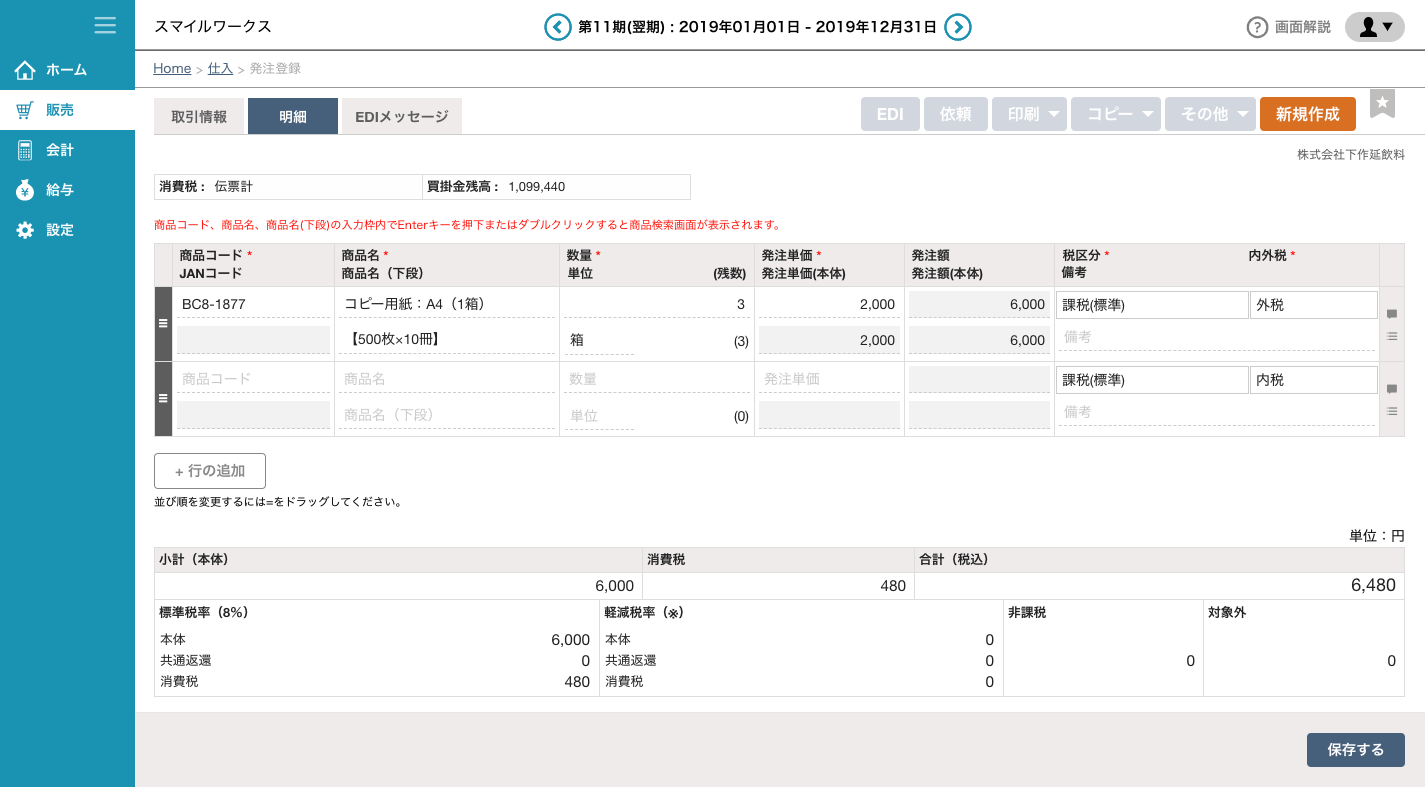Click the calculator icon beside 会計
The height and width of the screenshot is (787, 1425).
click(x=25, y=150)
